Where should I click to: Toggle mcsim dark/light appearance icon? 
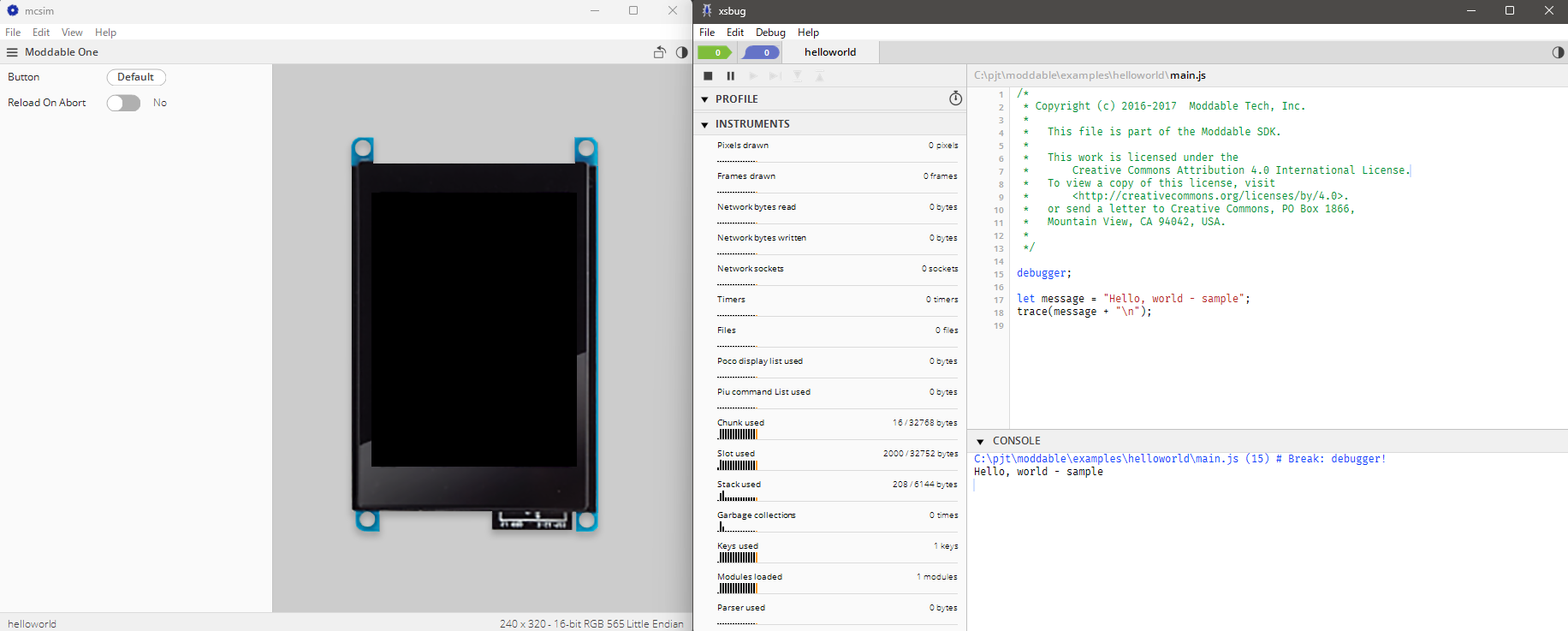pos(681,52)
